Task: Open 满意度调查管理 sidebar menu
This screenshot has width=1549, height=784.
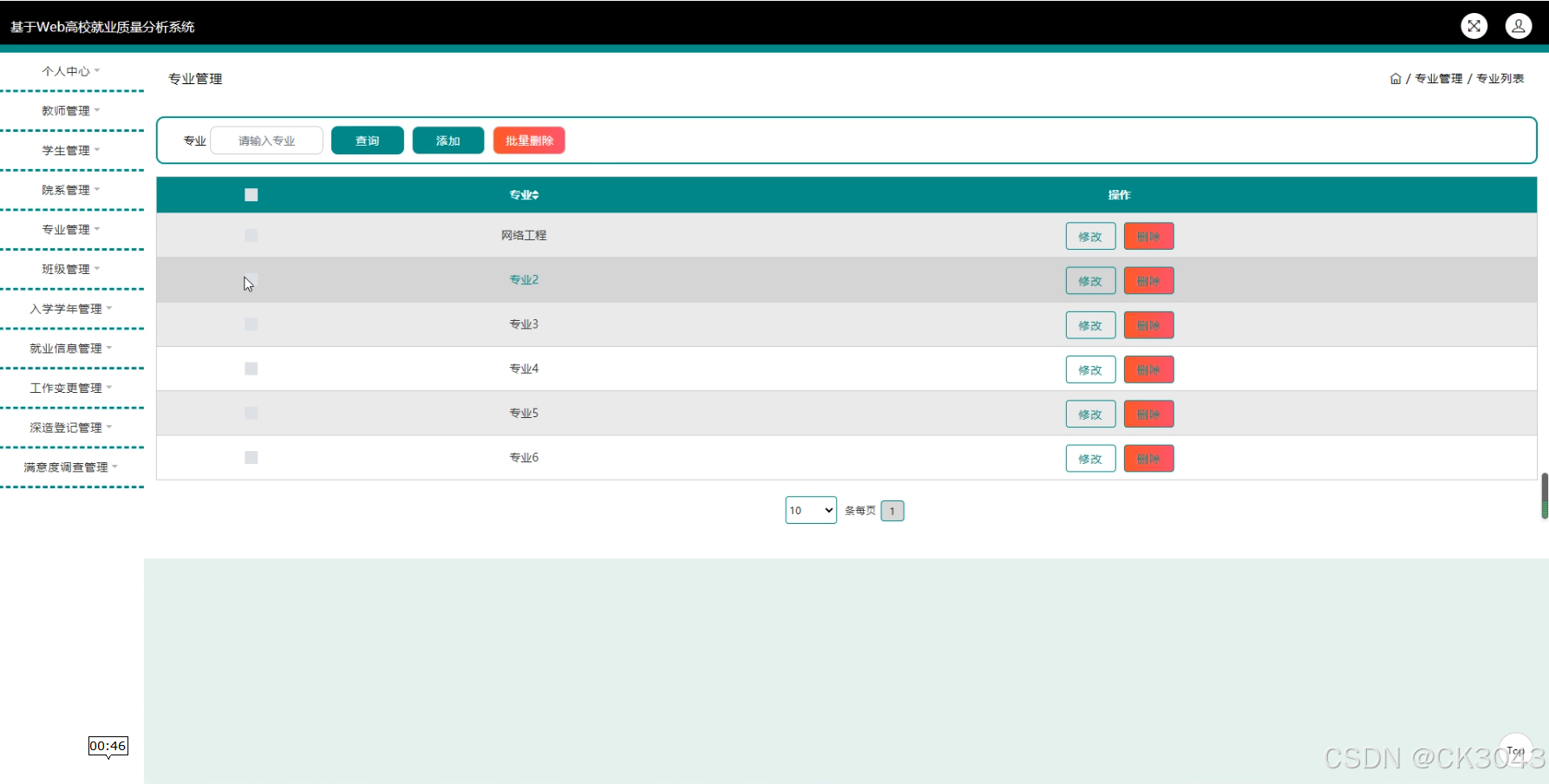Action: pyautogui.click(x=71, y=467)
